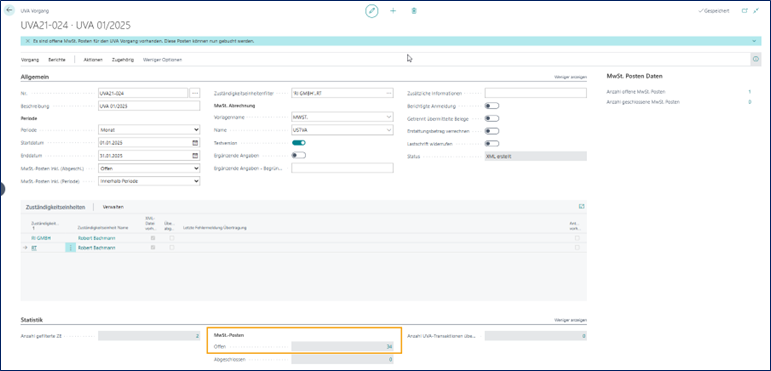Toggle Getrennt übermittelte Belege switch
The image size is (771, 371).
492,118
